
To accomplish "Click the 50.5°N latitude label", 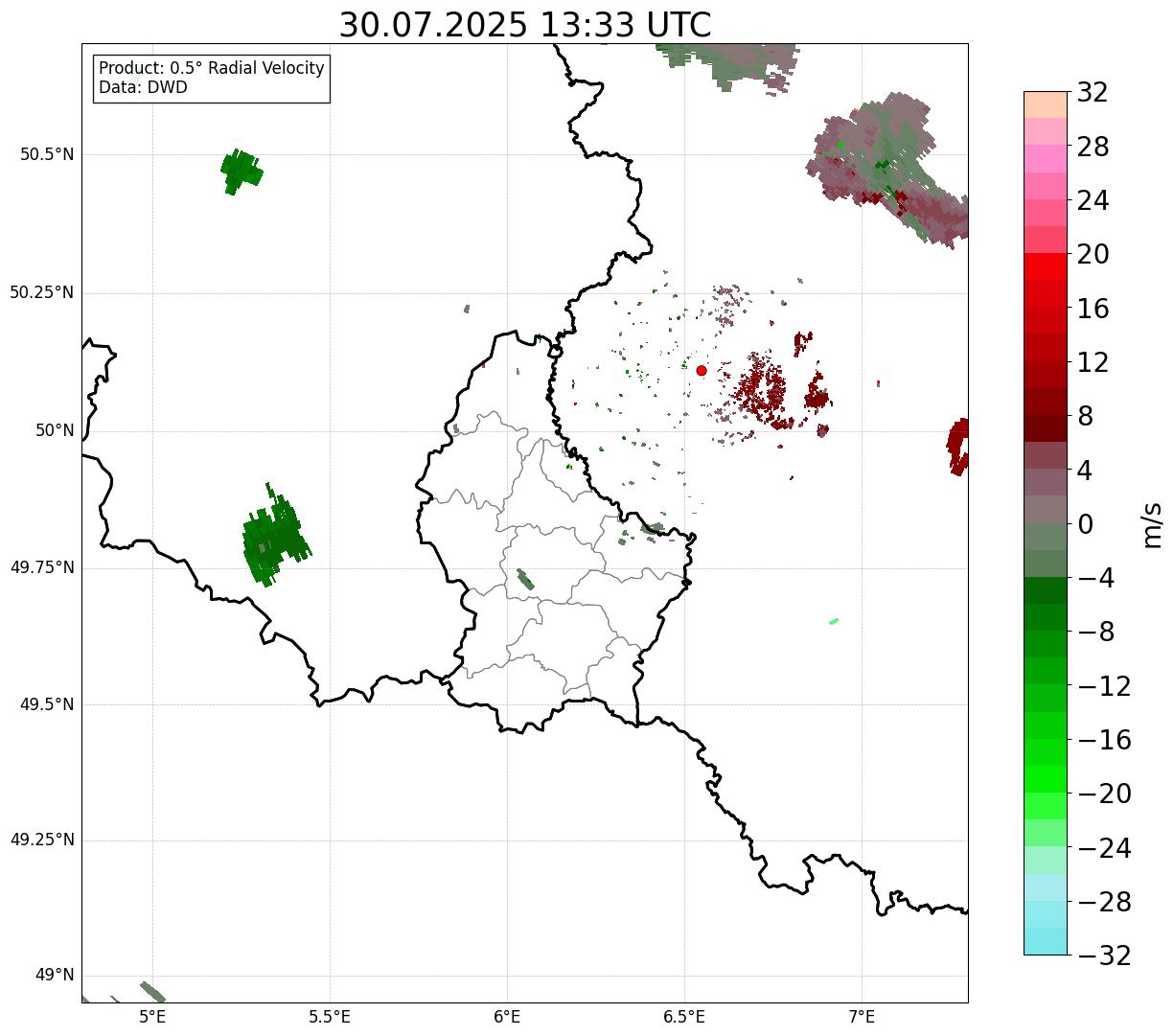I will (x=47, y=154).
